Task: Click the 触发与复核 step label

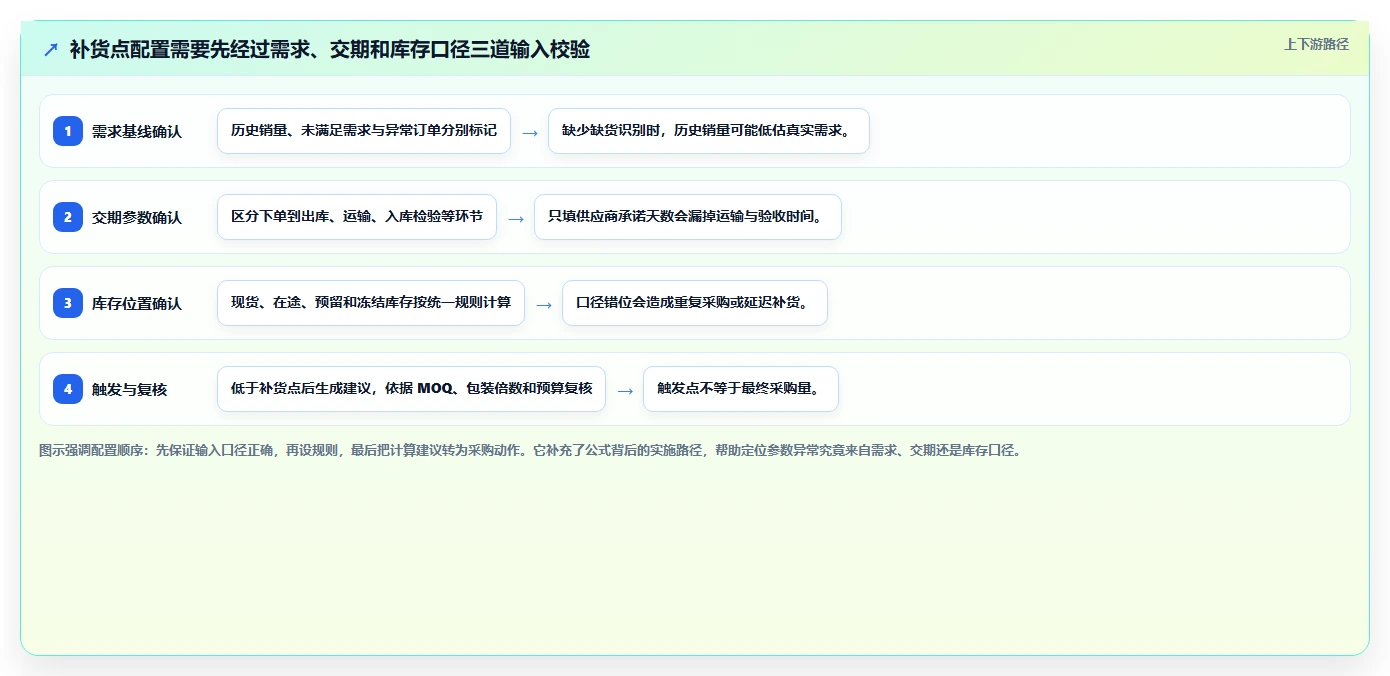Action: click(x=129, y=389)
